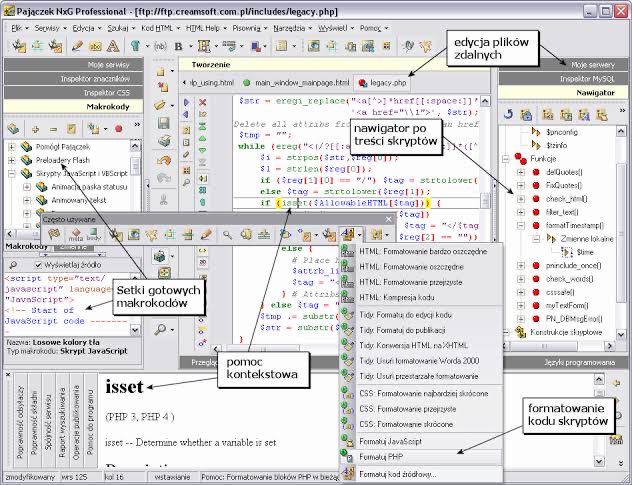Click the pencil icon in Często używane toolbar
This screenshot has height=485, width=632.
[206, 234]
